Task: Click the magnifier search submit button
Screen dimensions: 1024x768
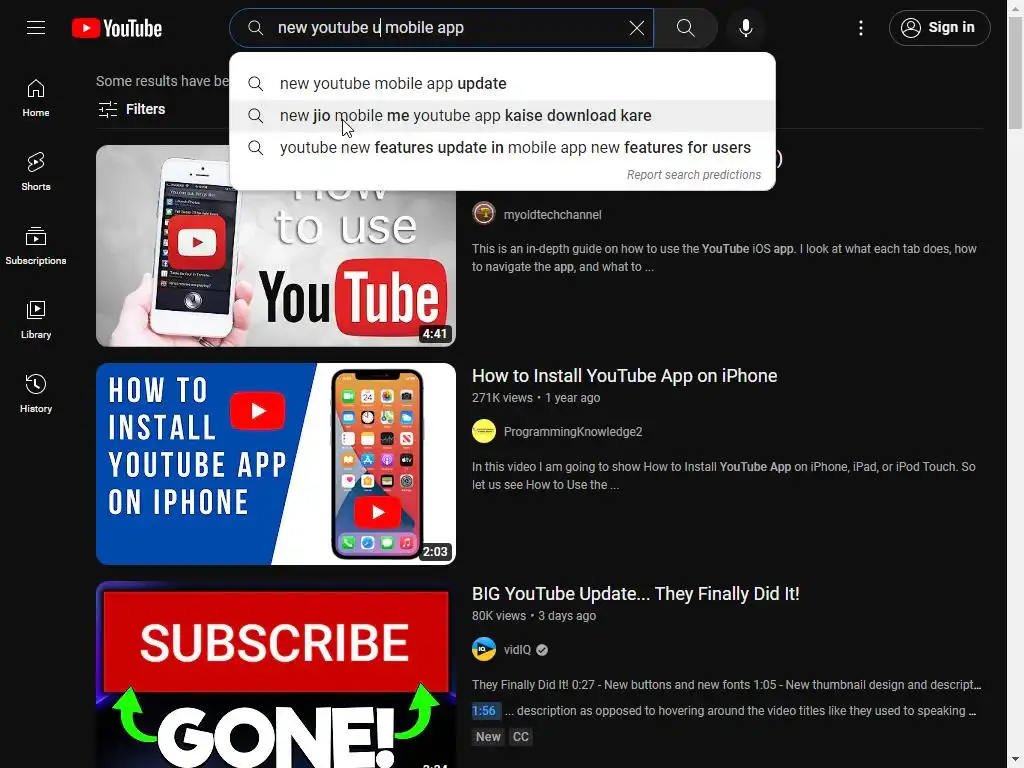Action: (685, 28)
